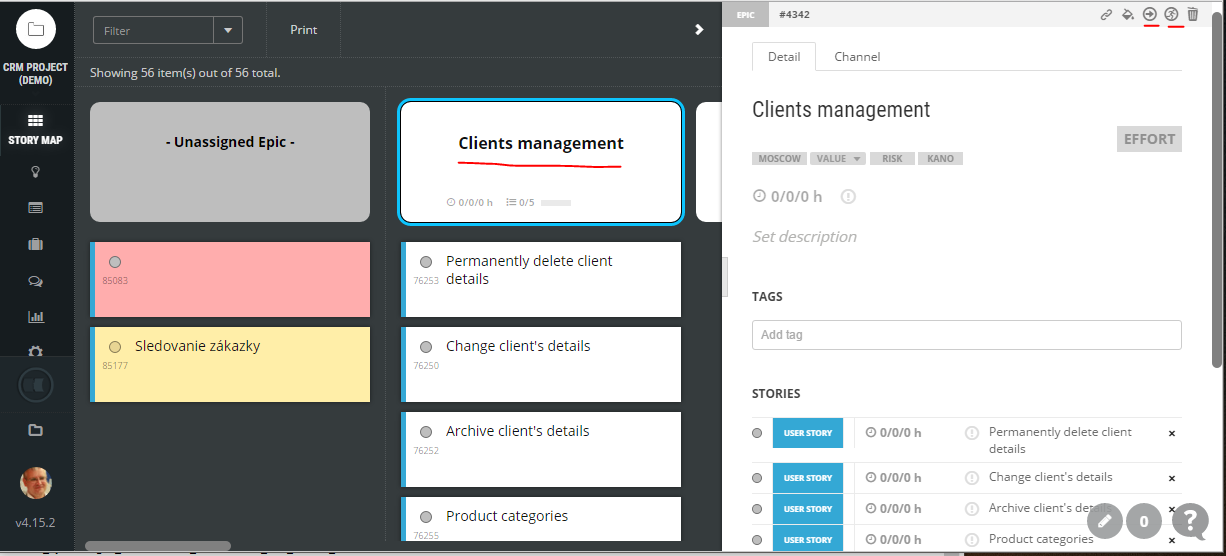Open the CRM Project folder icon
The image size is (1226, 556).
click(x=36, y=29)
